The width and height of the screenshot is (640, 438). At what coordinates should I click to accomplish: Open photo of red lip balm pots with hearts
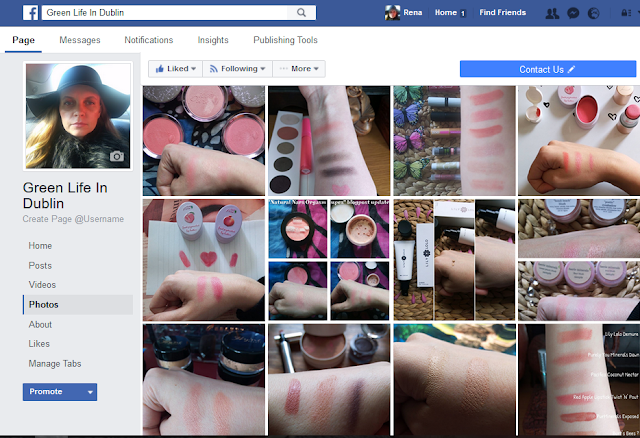579,140
